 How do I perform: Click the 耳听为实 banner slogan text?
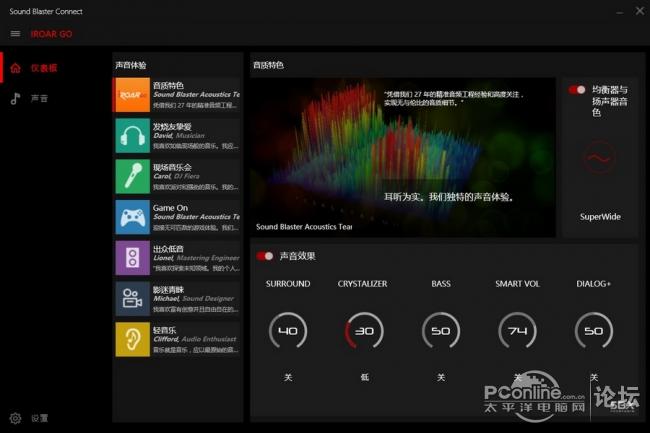449,197
